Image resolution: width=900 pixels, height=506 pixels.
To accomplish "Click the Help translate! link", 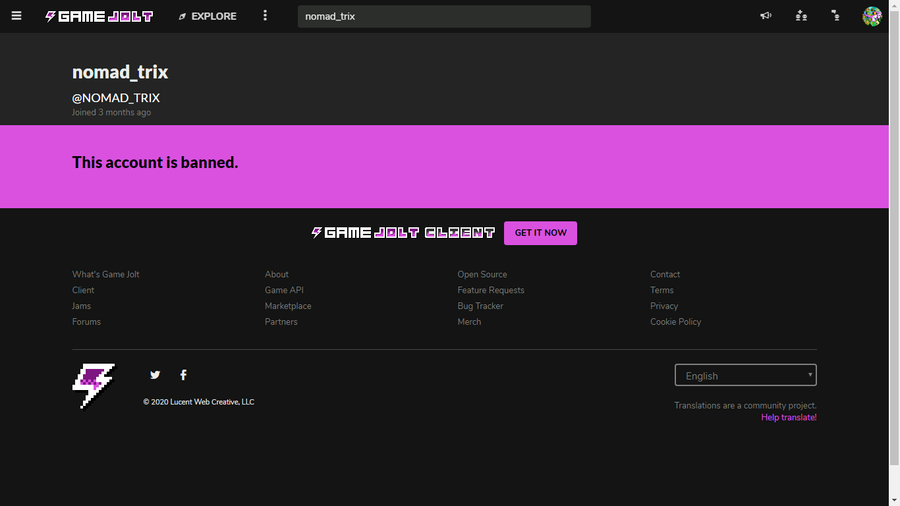I will (789, 417).
